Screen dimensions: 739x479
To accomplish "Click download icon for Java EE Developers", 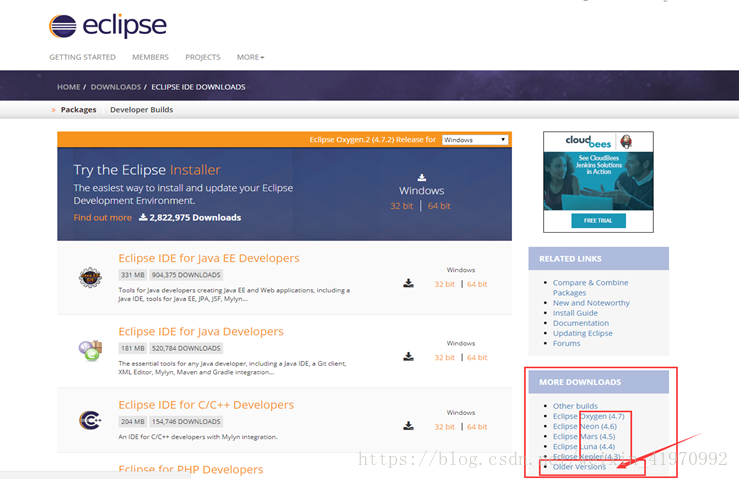I will [x=409, y=283].
